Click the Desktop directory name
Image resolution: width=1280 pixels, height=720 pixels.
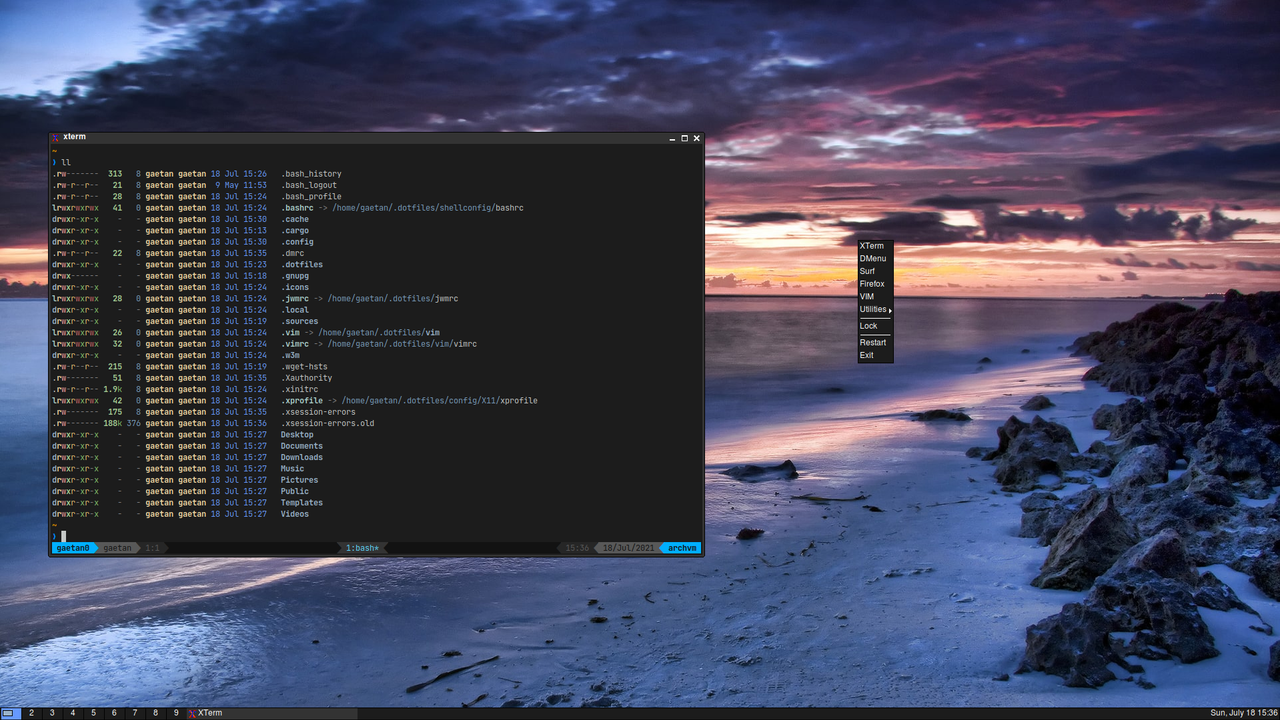point(297,435)
